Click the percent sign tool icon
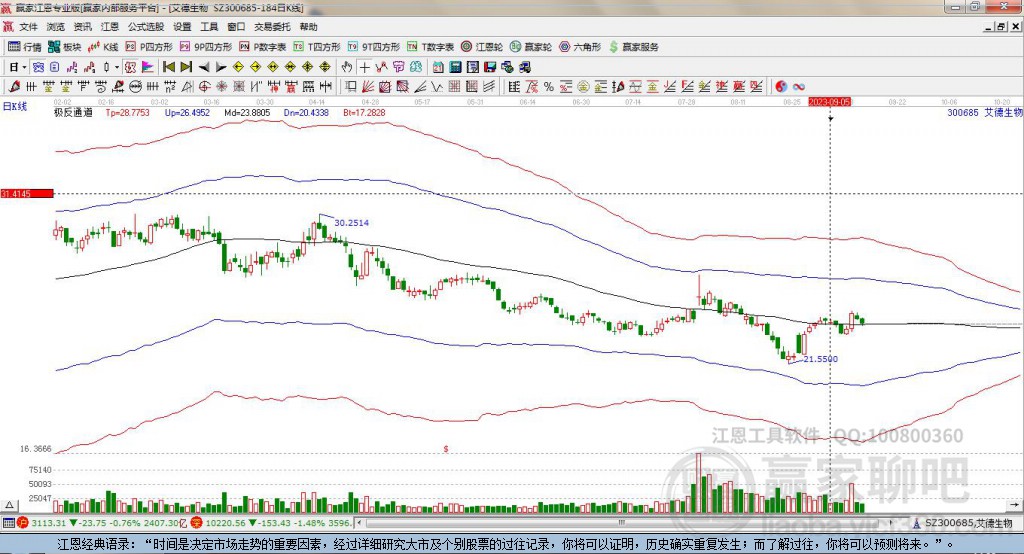The height and width of the screenshot is (554, 1024). point(549,86)
